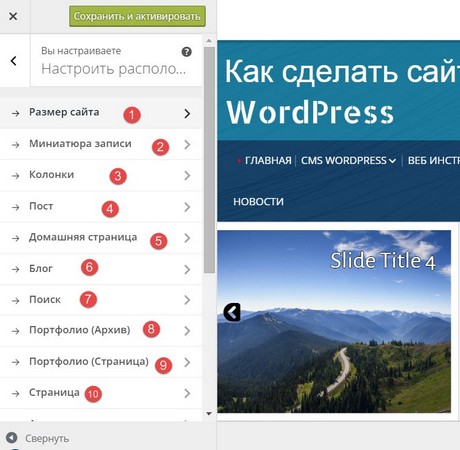Open the help question mark icon
The image size is (460, 450).
click(186, 52)
